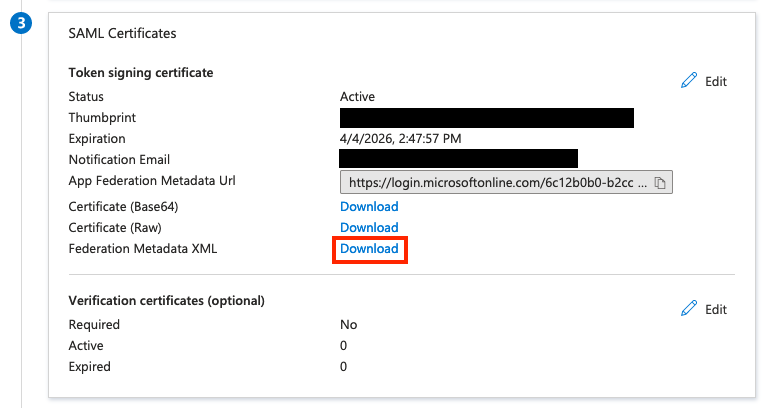Click the 'Federation Metadata XML' label
The height and width of the screenshot is (408, 765).
coord(142,249)
